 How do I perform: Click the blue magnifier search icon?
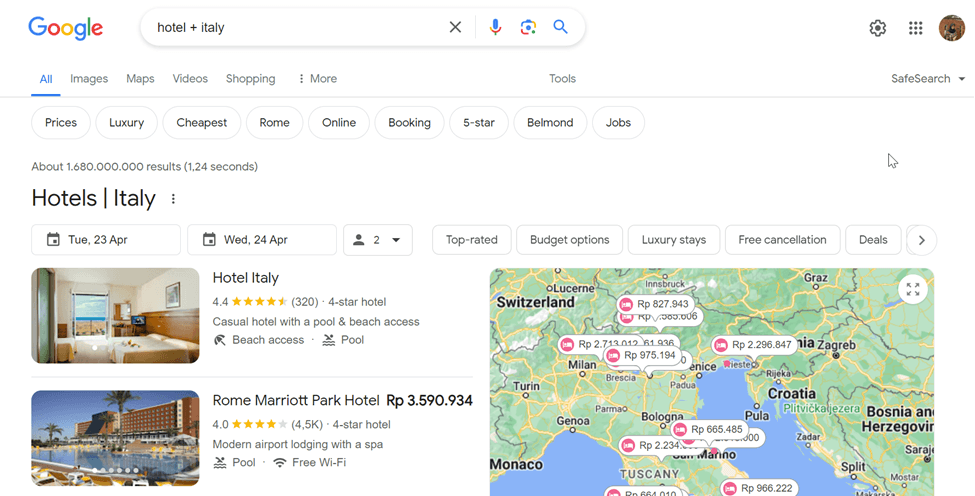tap(560, 27)
